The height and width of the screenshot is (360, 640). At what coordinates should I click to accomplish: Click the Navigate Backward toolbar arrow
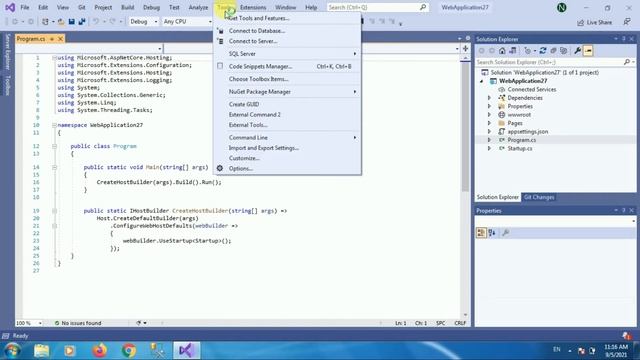[15, 22]
